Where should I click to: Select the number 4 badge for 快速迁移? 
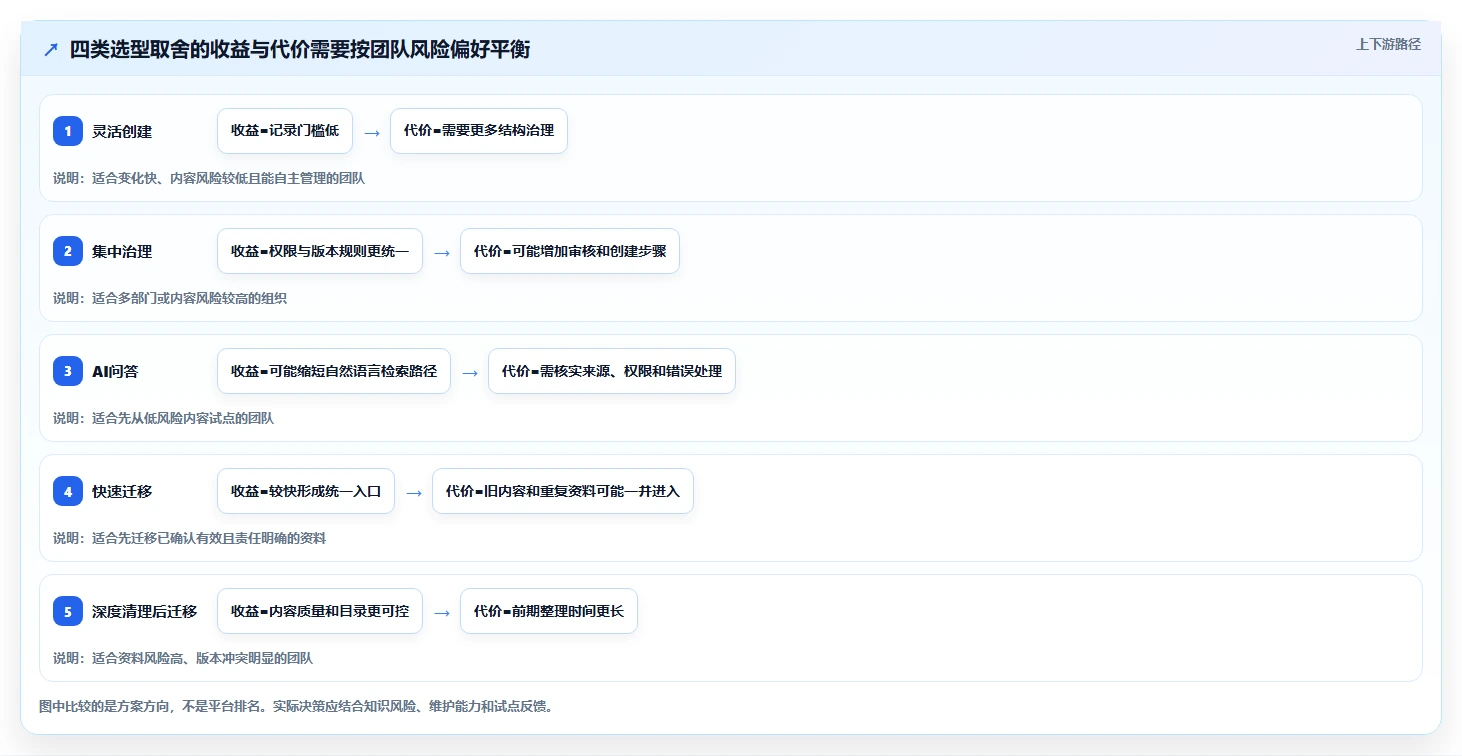(68, 491)
